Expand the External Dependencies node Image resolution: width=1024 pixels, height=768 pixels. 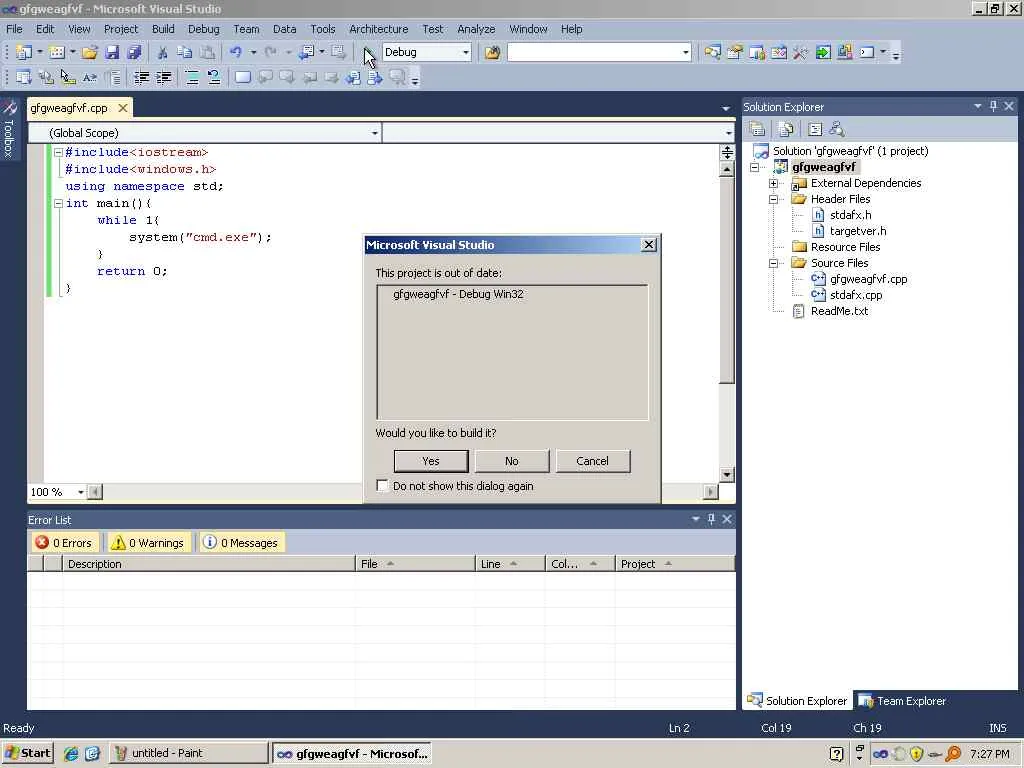tap(773, 184)
